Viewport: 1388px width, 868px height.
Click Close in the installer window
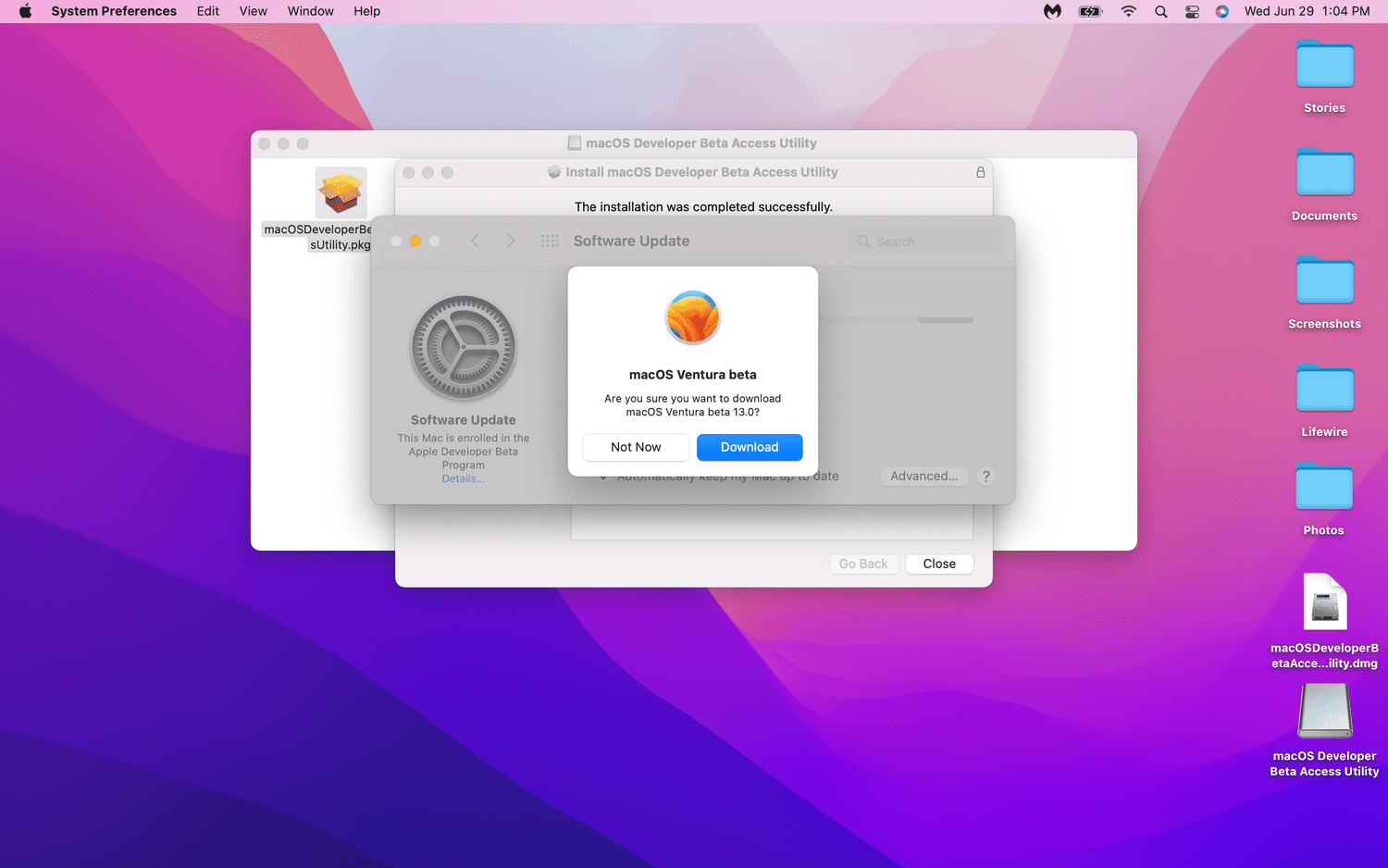(x=939, y=564)
